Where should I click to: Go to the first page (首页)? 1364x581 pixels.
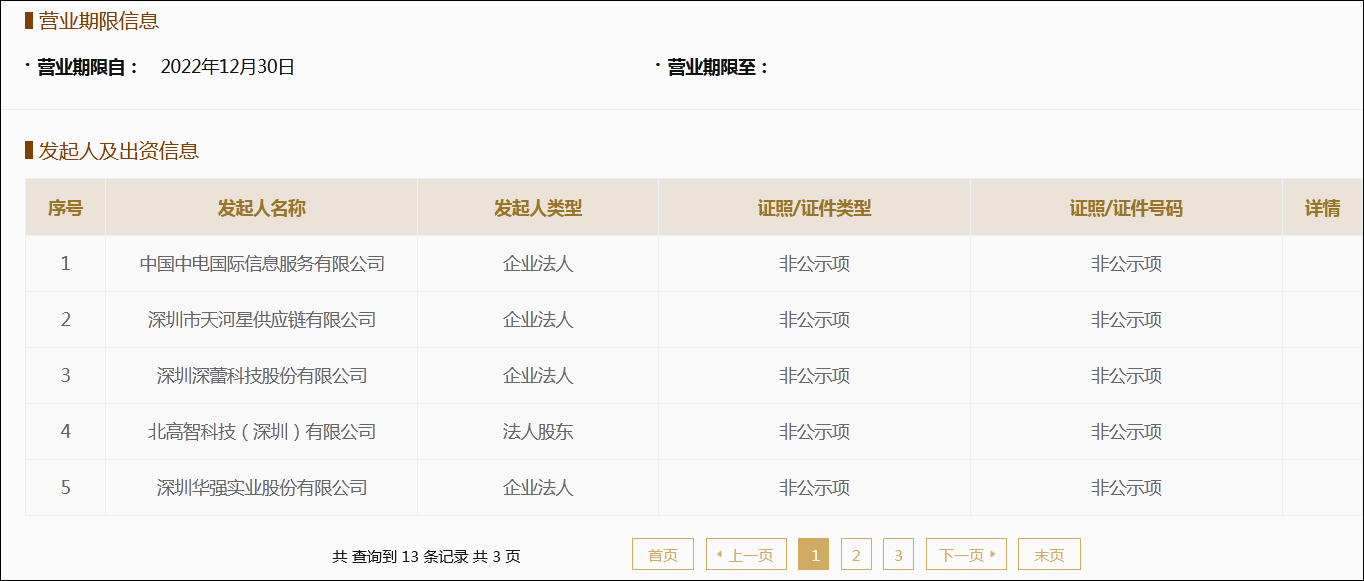point(662,555)
